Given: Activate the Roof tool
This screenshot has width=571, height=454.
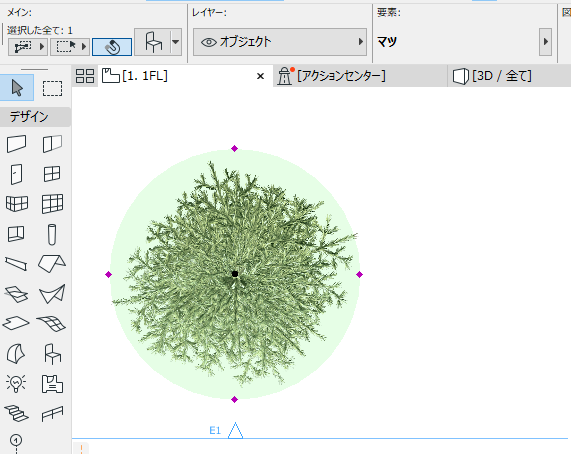Looking at the screenshot, I should pos(52,264).
